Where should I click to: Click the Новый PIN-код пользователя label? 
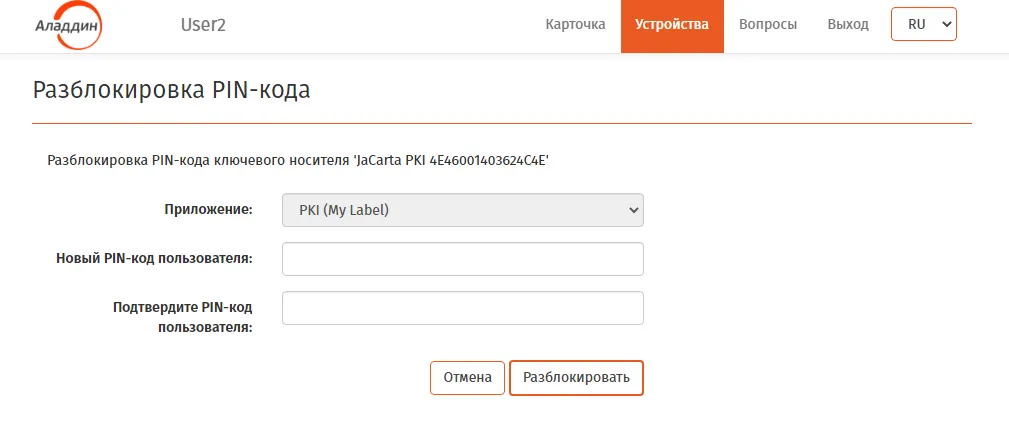click(154, 258)
